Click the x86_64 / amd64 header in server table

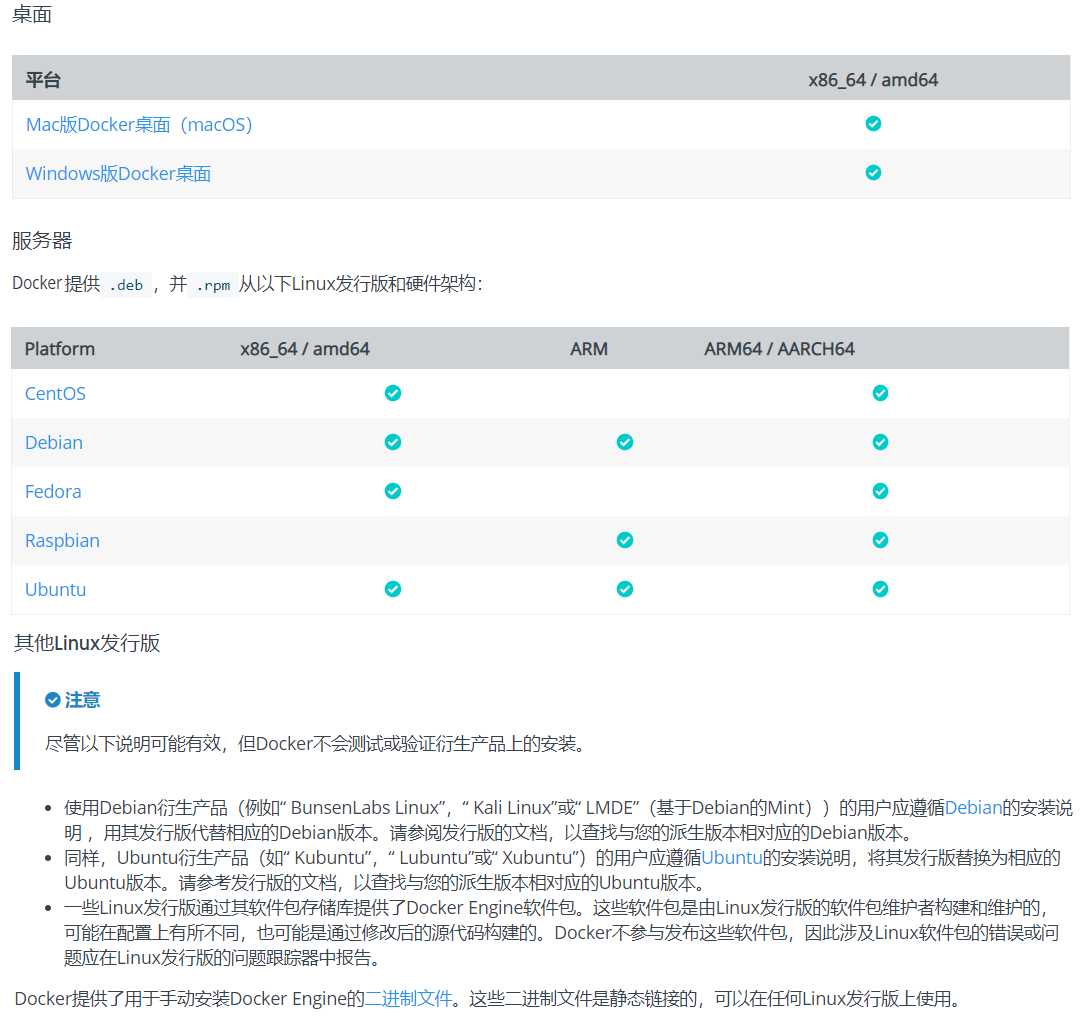tap(305, 349)
